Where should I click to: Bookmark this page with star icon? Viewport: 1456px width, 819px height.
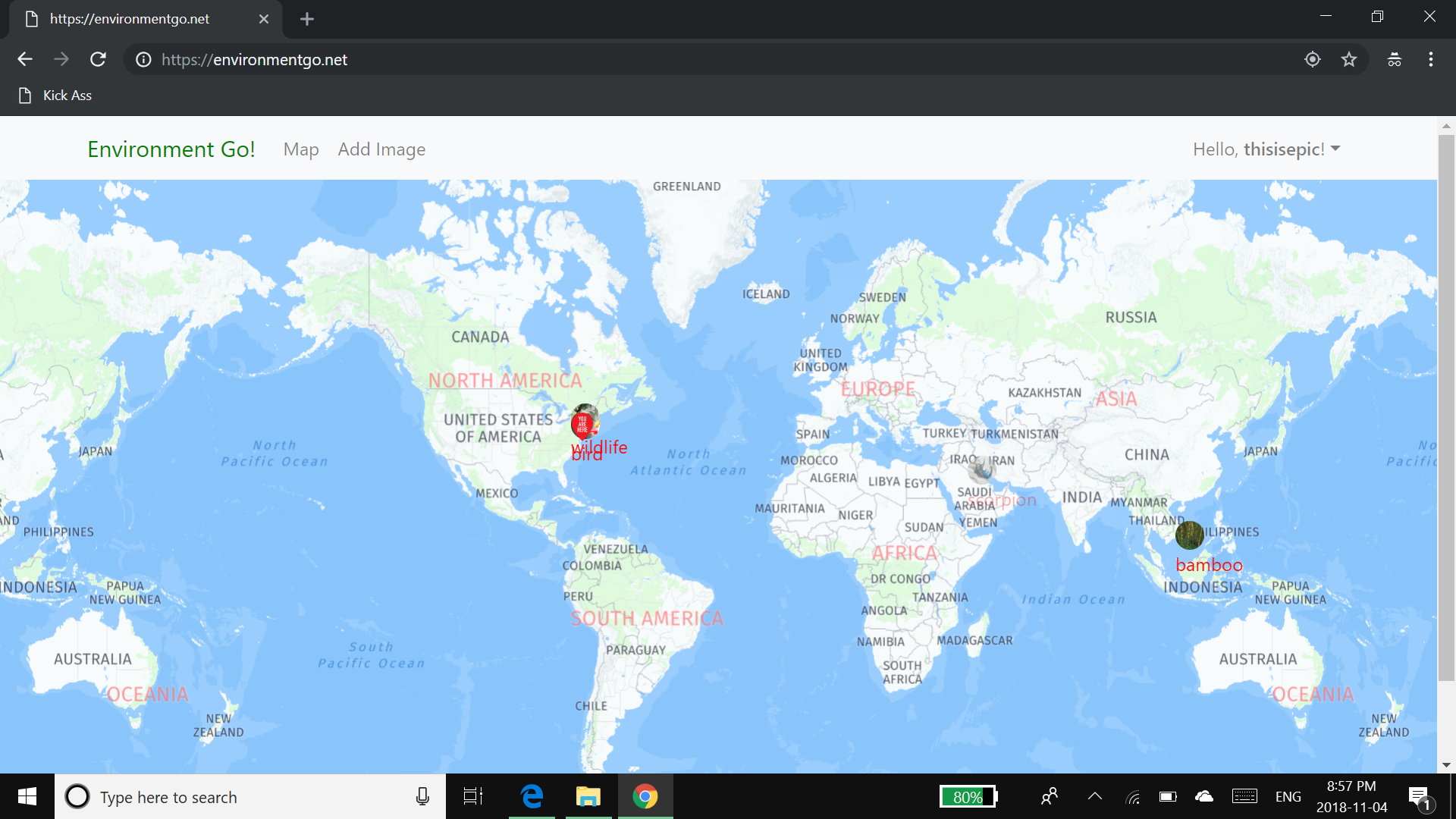1348,59
